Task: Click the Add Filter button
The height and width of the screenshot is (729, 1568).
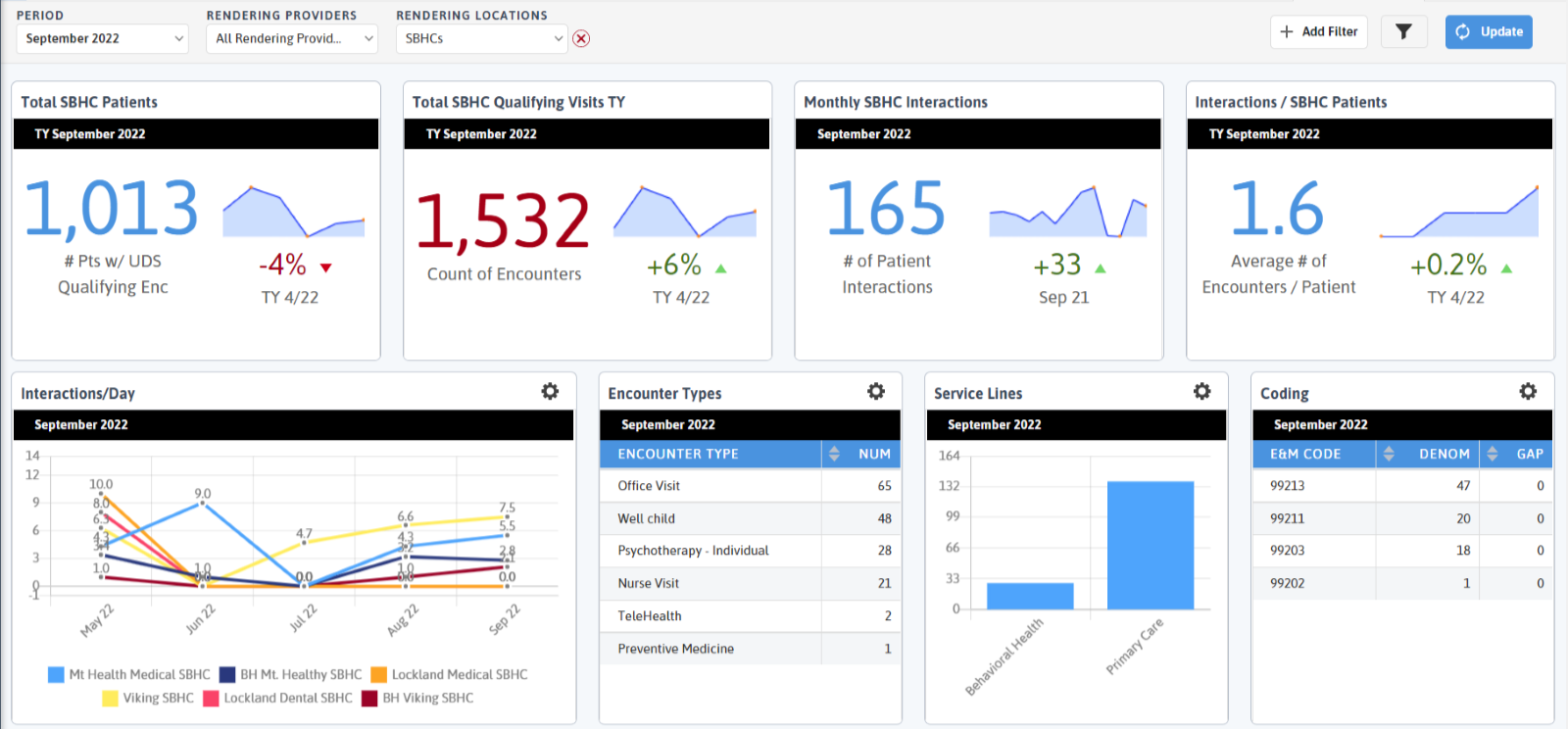Action: [x=1319, y=31]
